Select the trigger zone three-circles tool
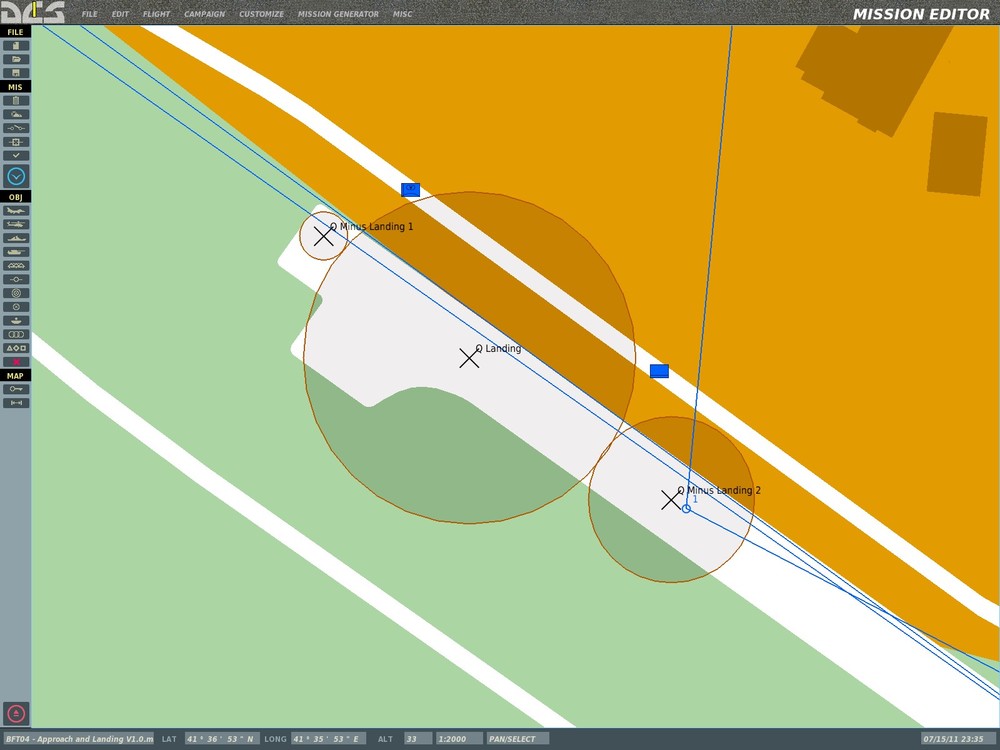The width and height of the screenshot is (1000, 750). tap(16, 334)
